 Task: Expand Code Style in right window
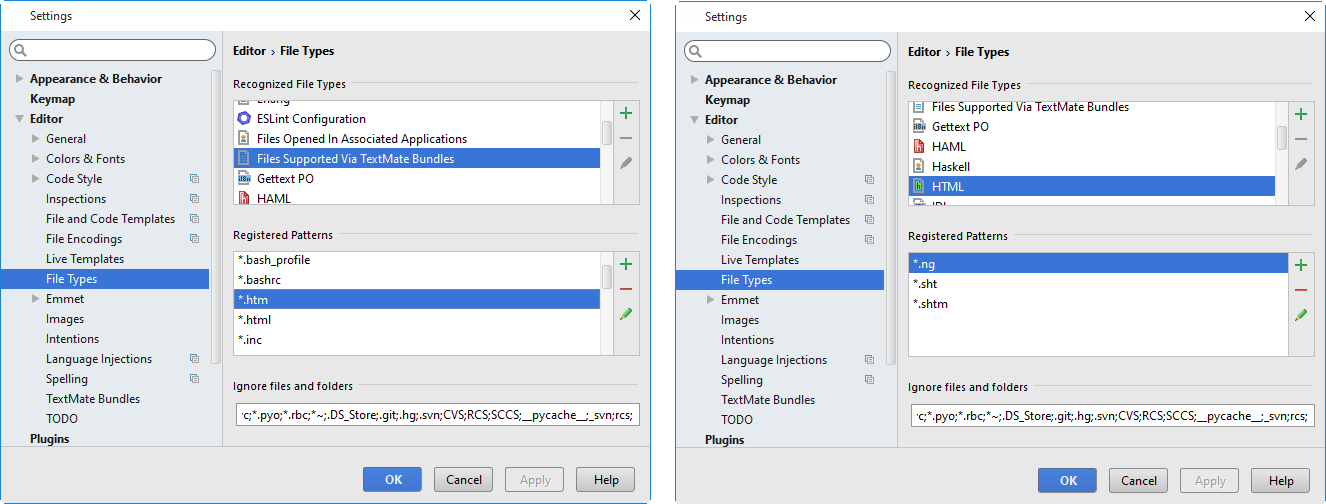(711, 180)
